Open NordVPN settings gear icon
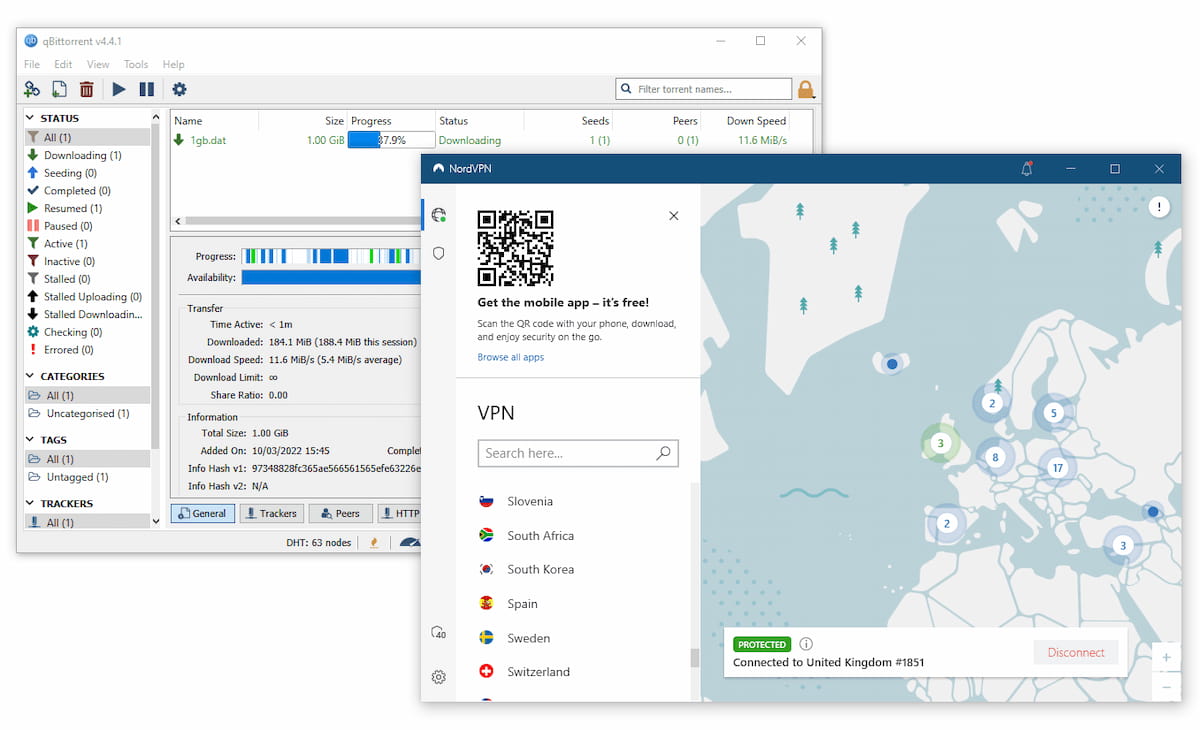1200x730 pixels. 438,677
